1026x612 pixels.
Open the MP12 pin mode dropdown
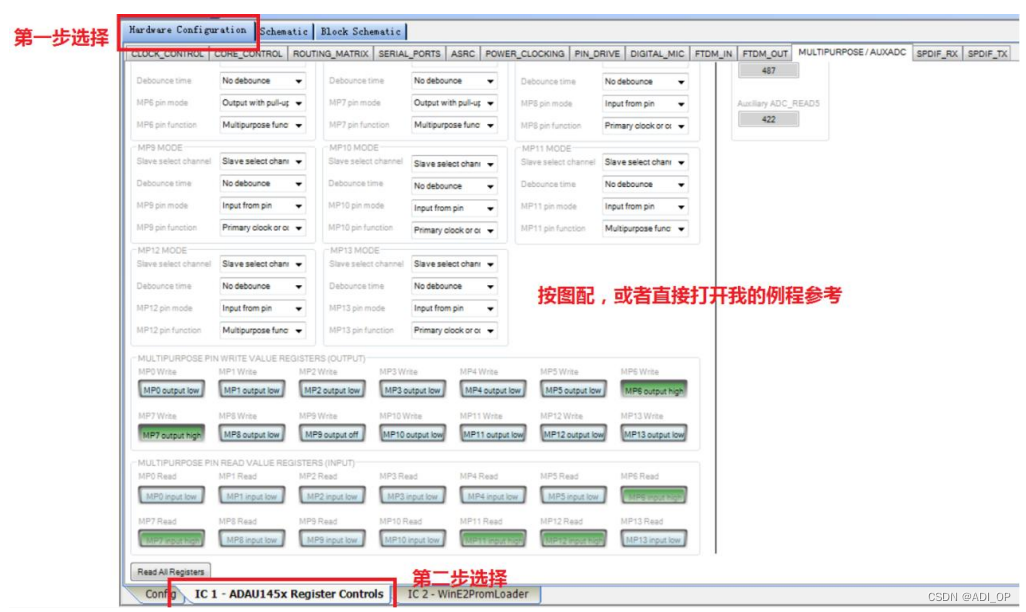coord(262,308)
